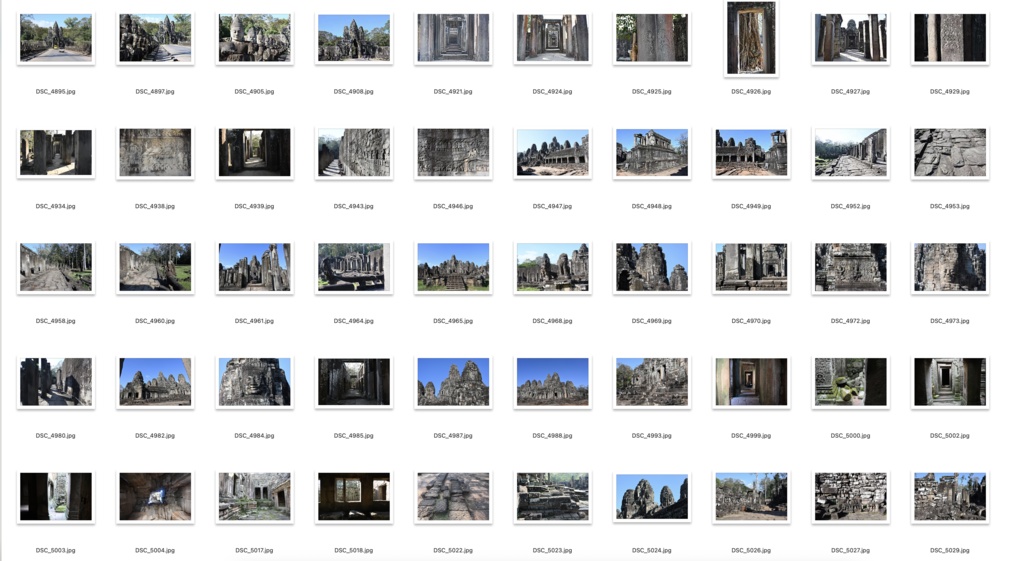
Task: Click the thumbnail of DSC_4964.jpg
Action: [x=353, y=267]
